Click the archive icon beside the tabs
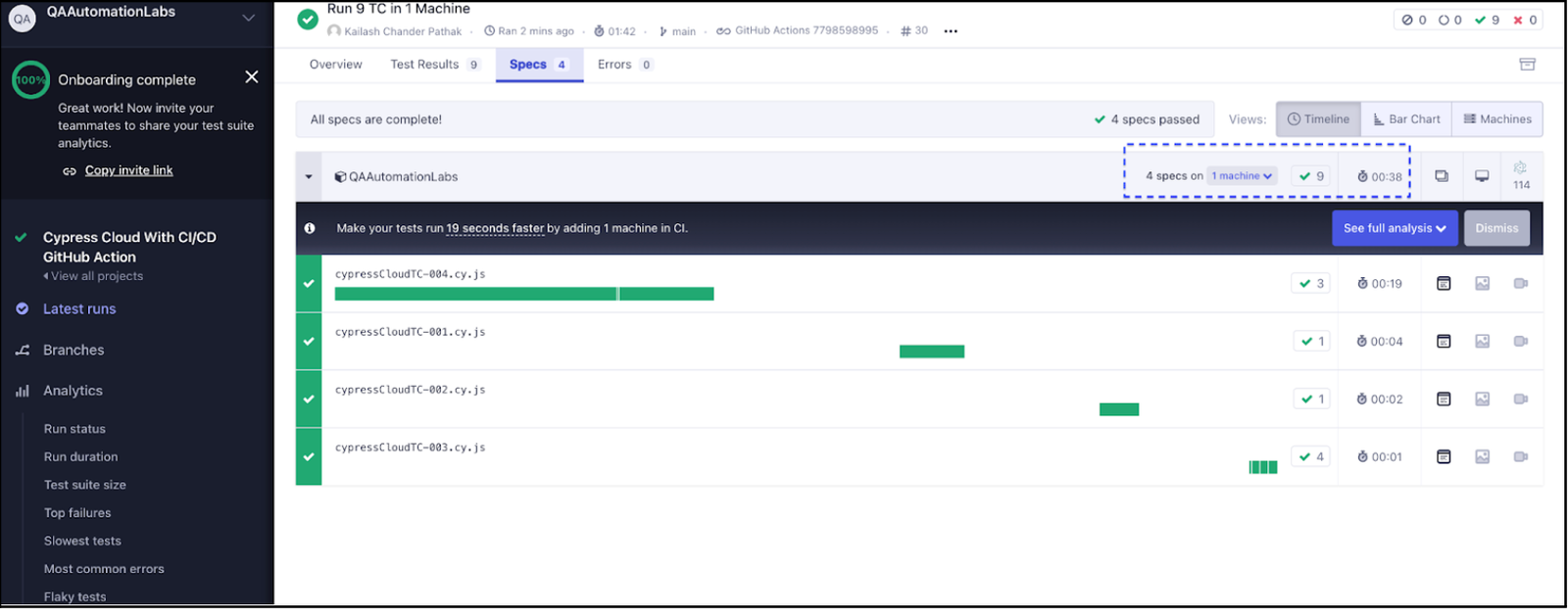Screen dimensions: 1568x612 click(x=1527, y=65)
